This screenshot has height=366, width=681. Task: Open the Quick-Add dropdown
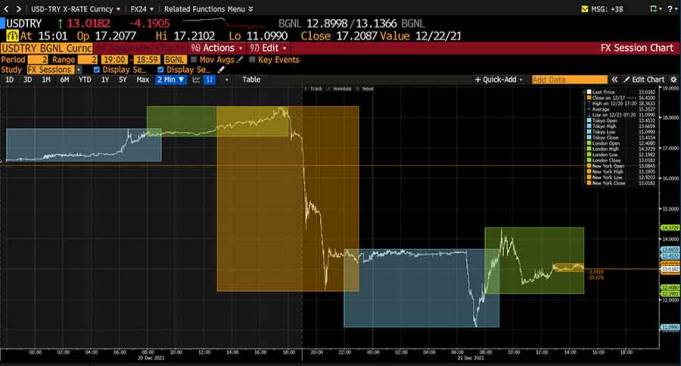point(499,80)
